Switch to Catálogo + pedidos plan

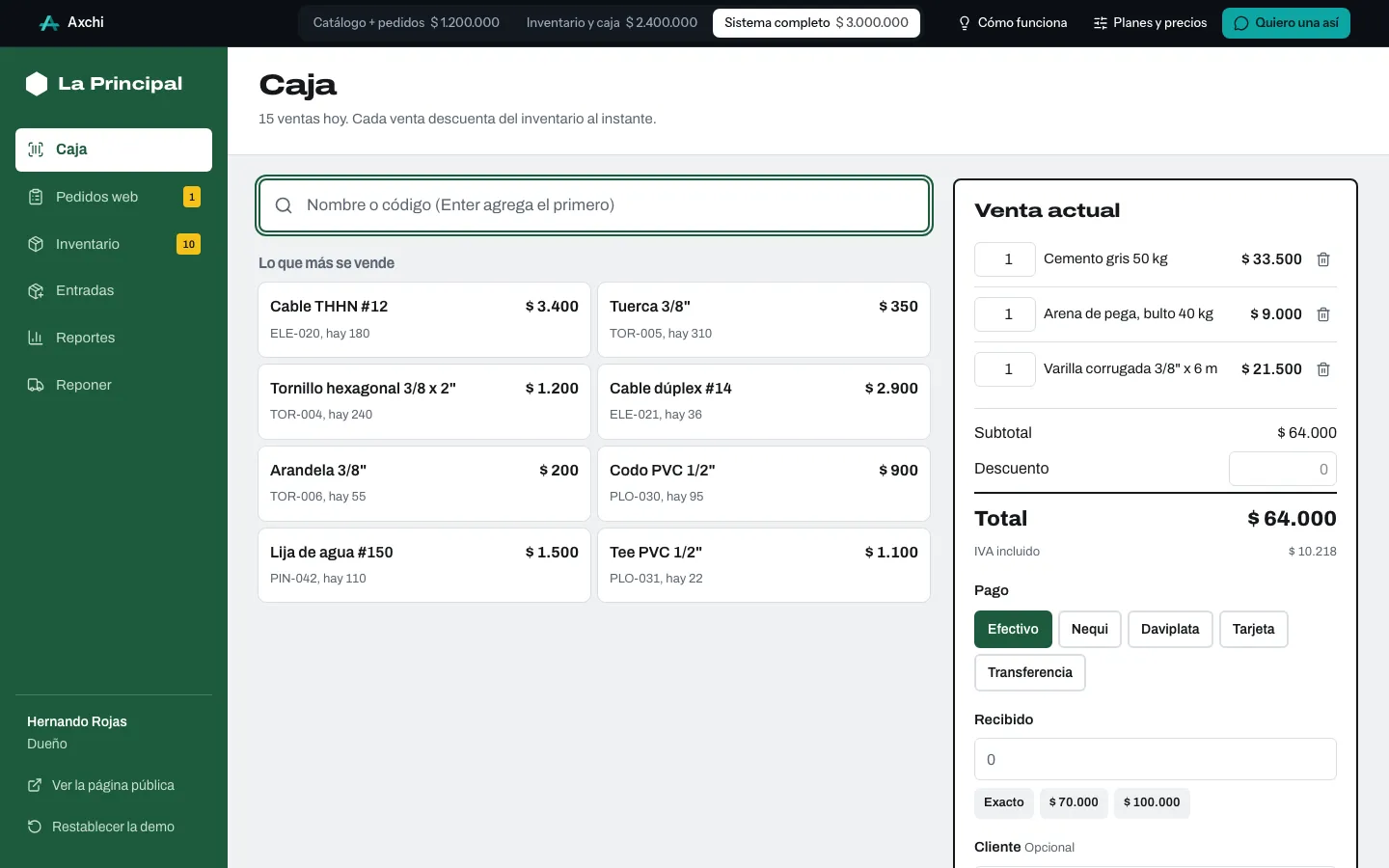pyautogui.click(x=406, y=23)
